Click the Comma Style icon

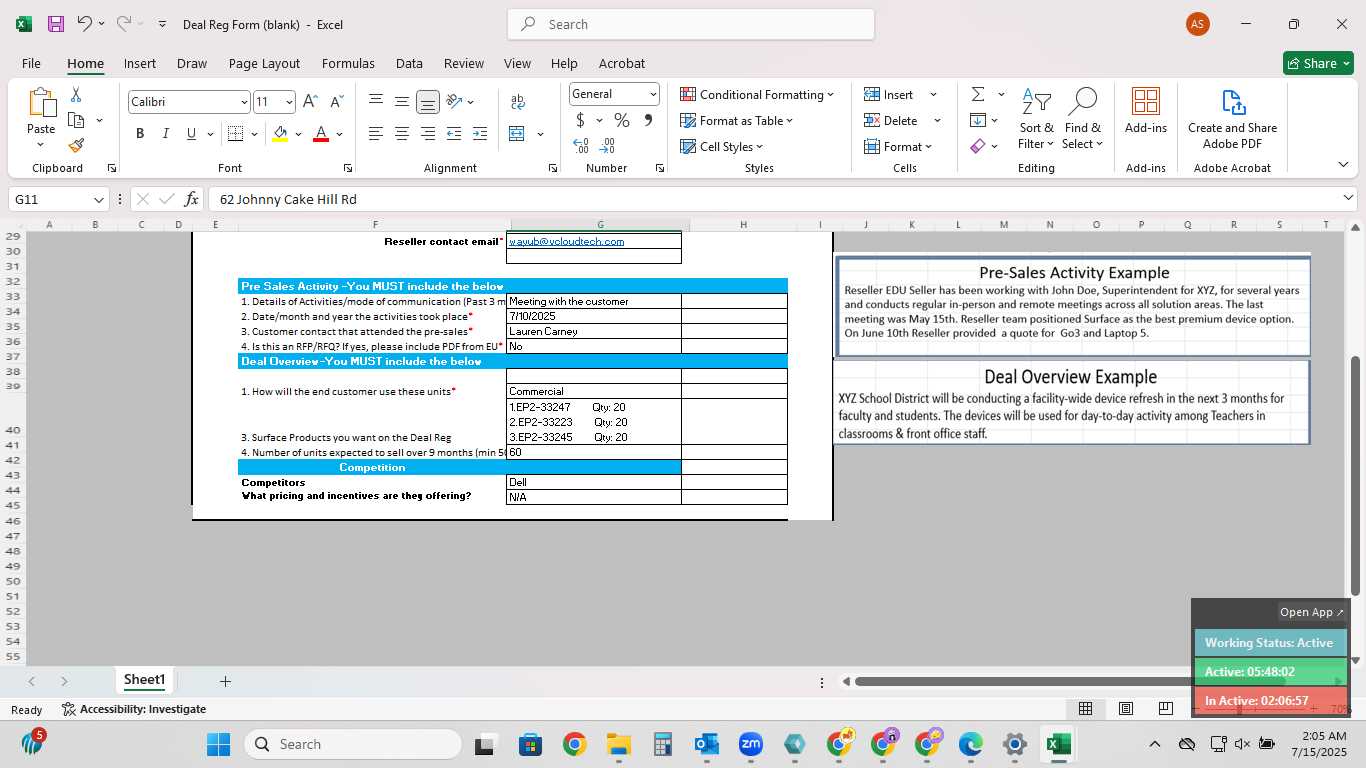click(648, 120)
